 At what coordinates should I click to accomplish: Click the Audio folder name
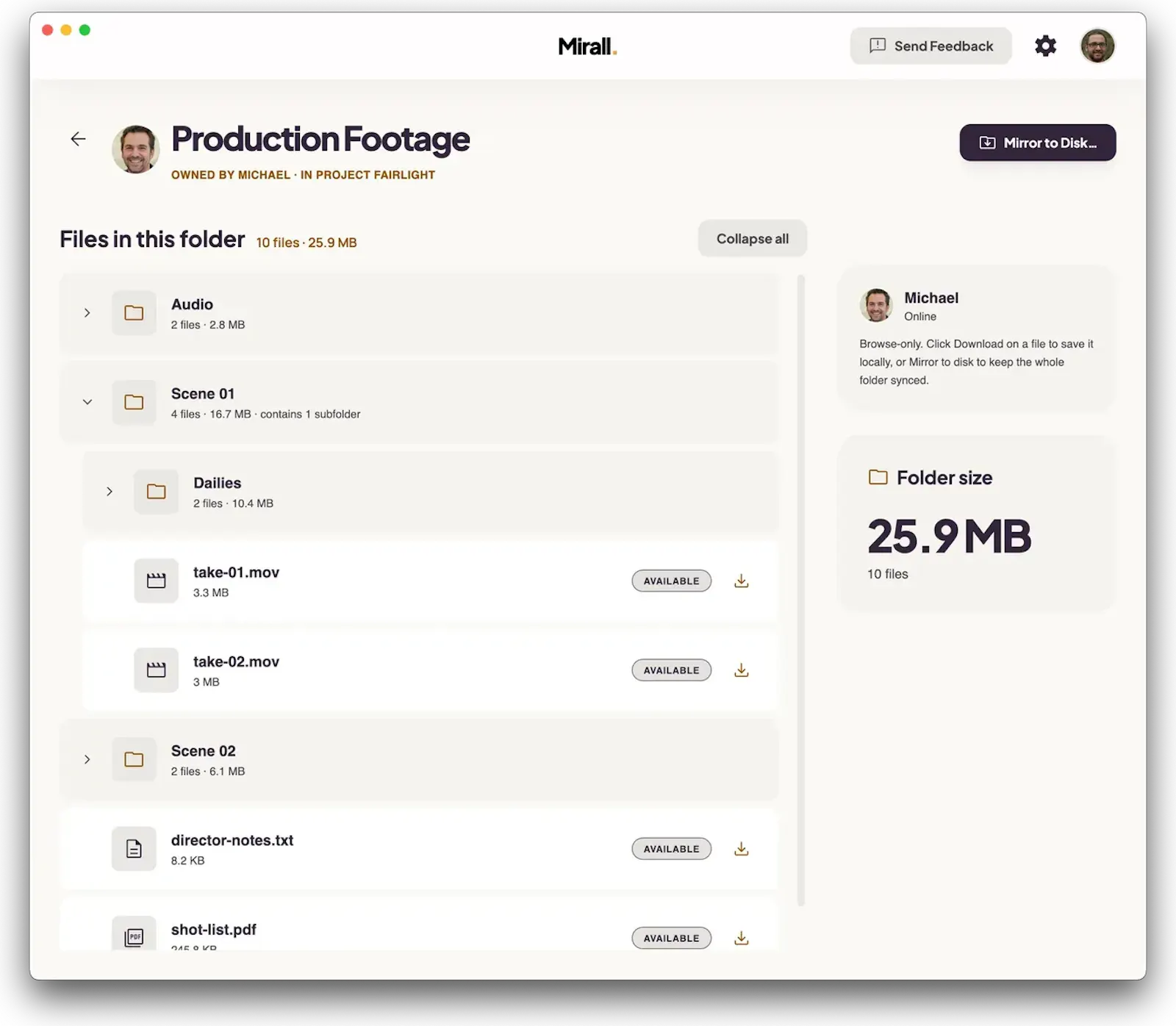[192, 304]
